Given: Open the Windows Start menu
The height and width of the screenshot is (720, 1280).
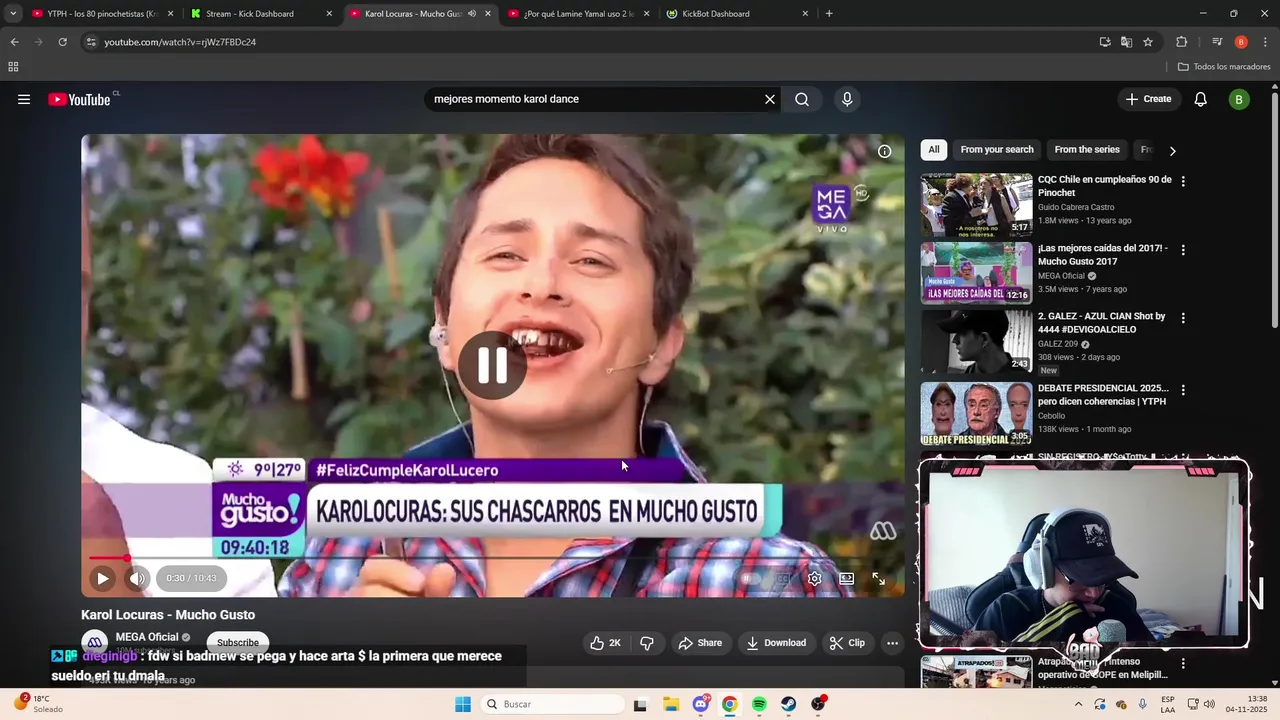Looking at the screenshot, I should click(463, 704).
